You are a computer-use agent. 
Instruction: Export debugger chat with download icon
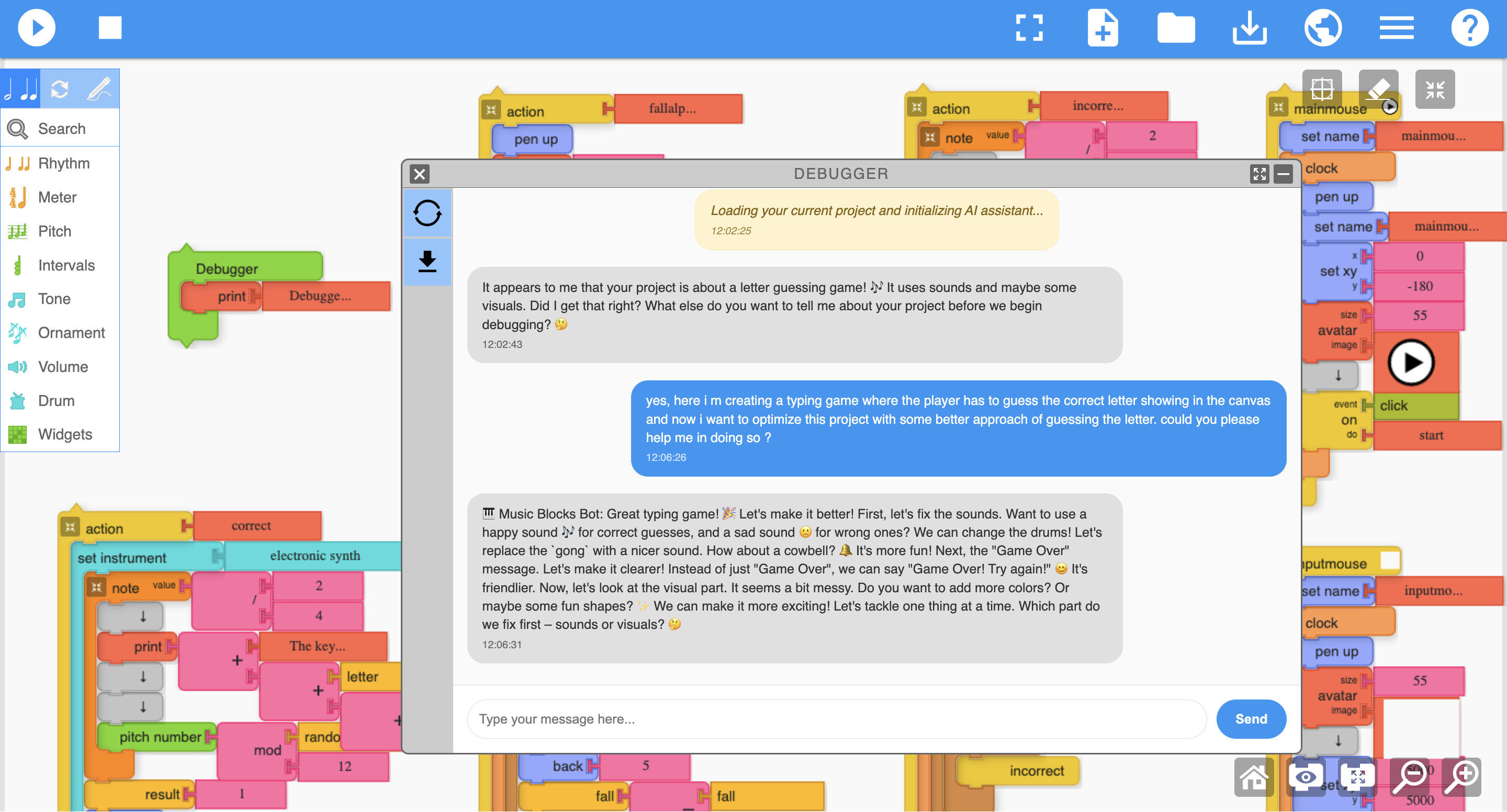coord(427,261)
